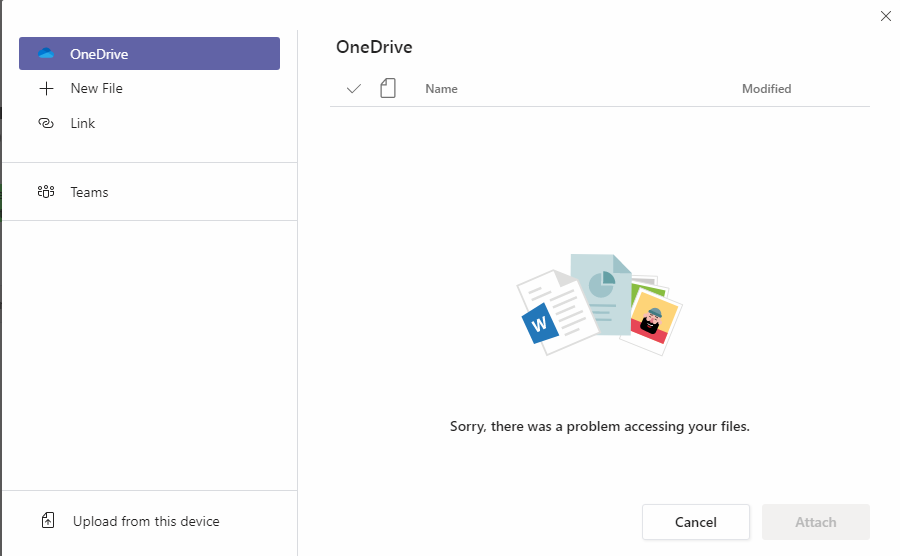Toggle the select-all checkmark in header
The image size is (900, 556).
354,88
